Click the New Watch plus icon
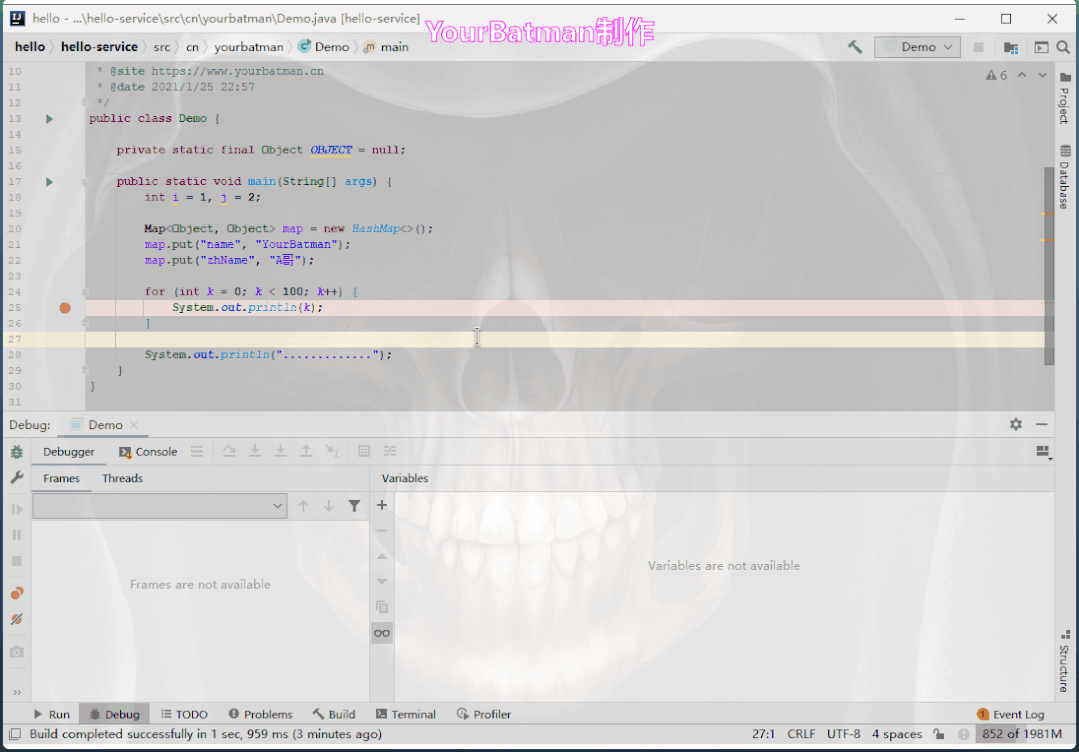The image size is (1079, 752). tap(381, 505)
